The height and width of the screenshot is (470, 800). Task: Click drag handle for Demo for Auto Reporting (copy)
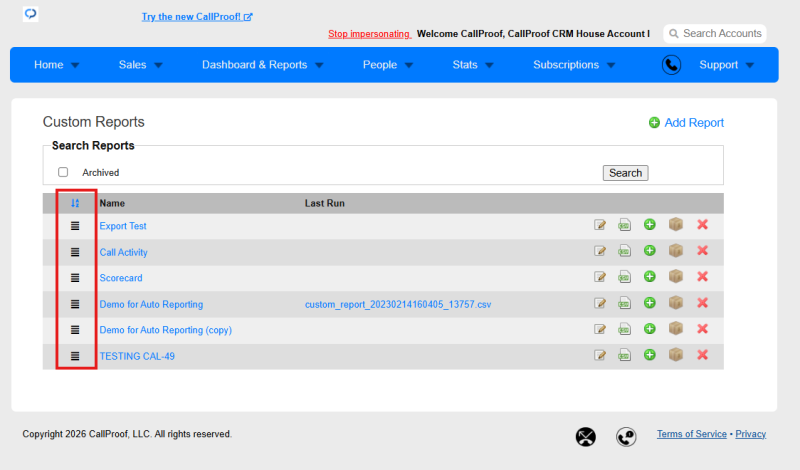point(75,330)
